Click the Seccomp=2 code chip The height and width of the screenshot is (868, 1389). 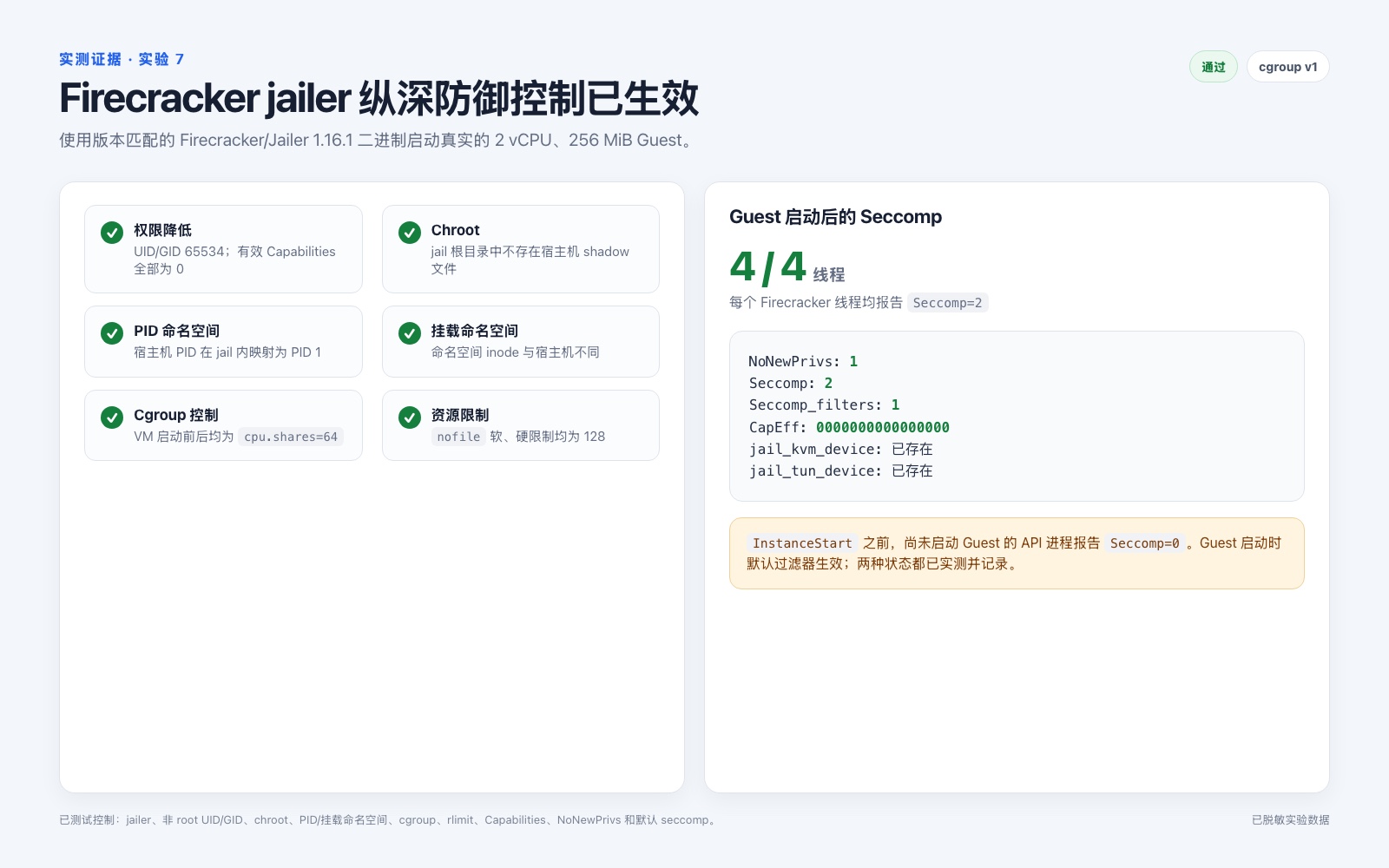(x=947, y=303)
